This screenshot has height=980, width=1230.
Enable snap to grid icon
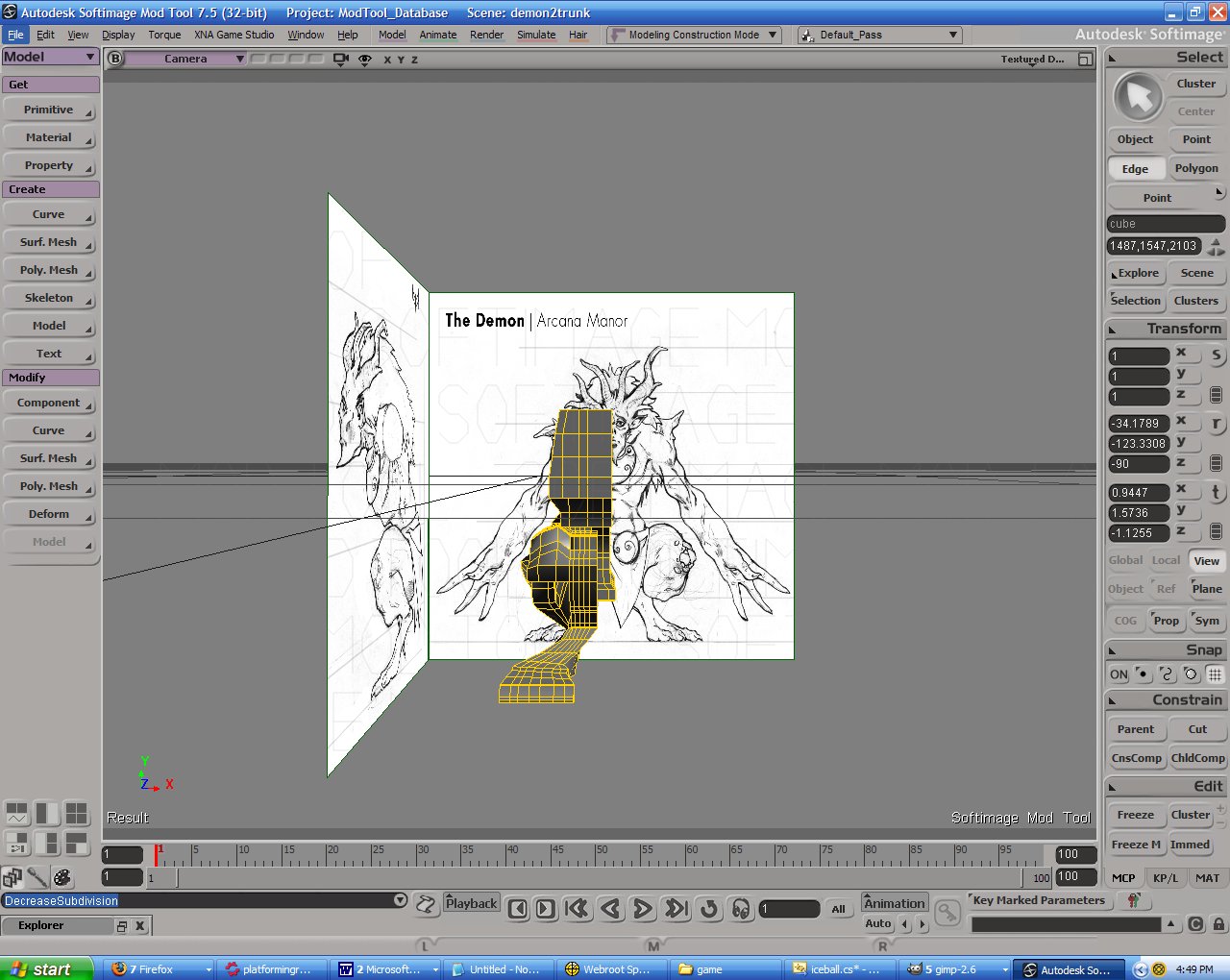tap(1215, 674)
